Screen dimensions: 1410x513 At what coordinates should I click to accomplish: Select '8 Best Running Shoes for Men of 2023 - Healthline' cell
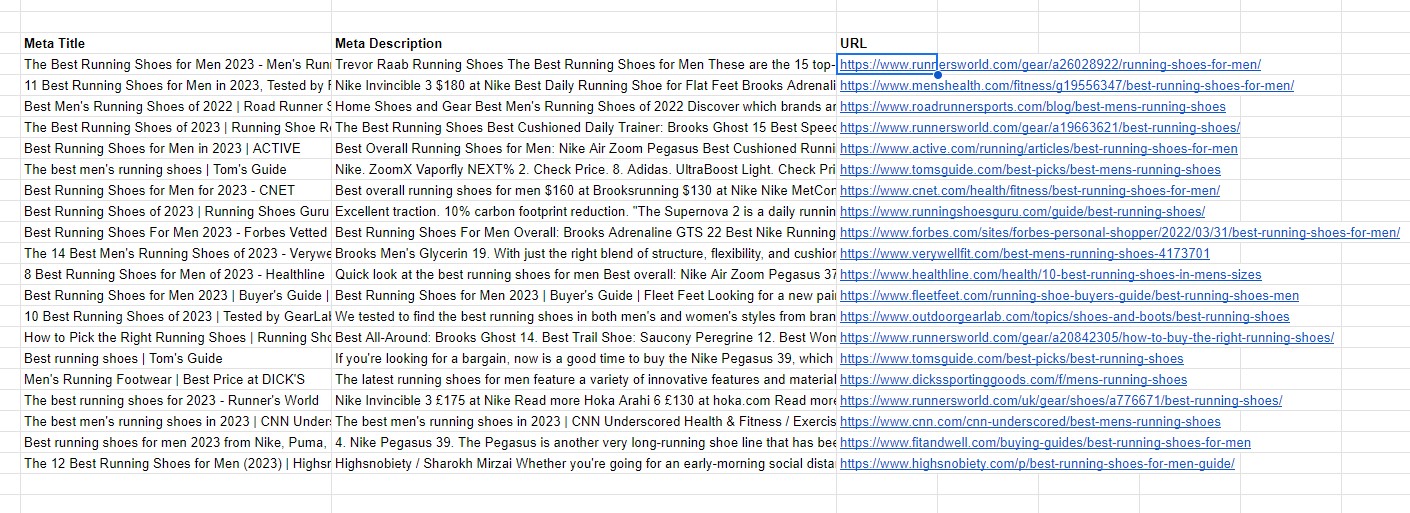177,275
